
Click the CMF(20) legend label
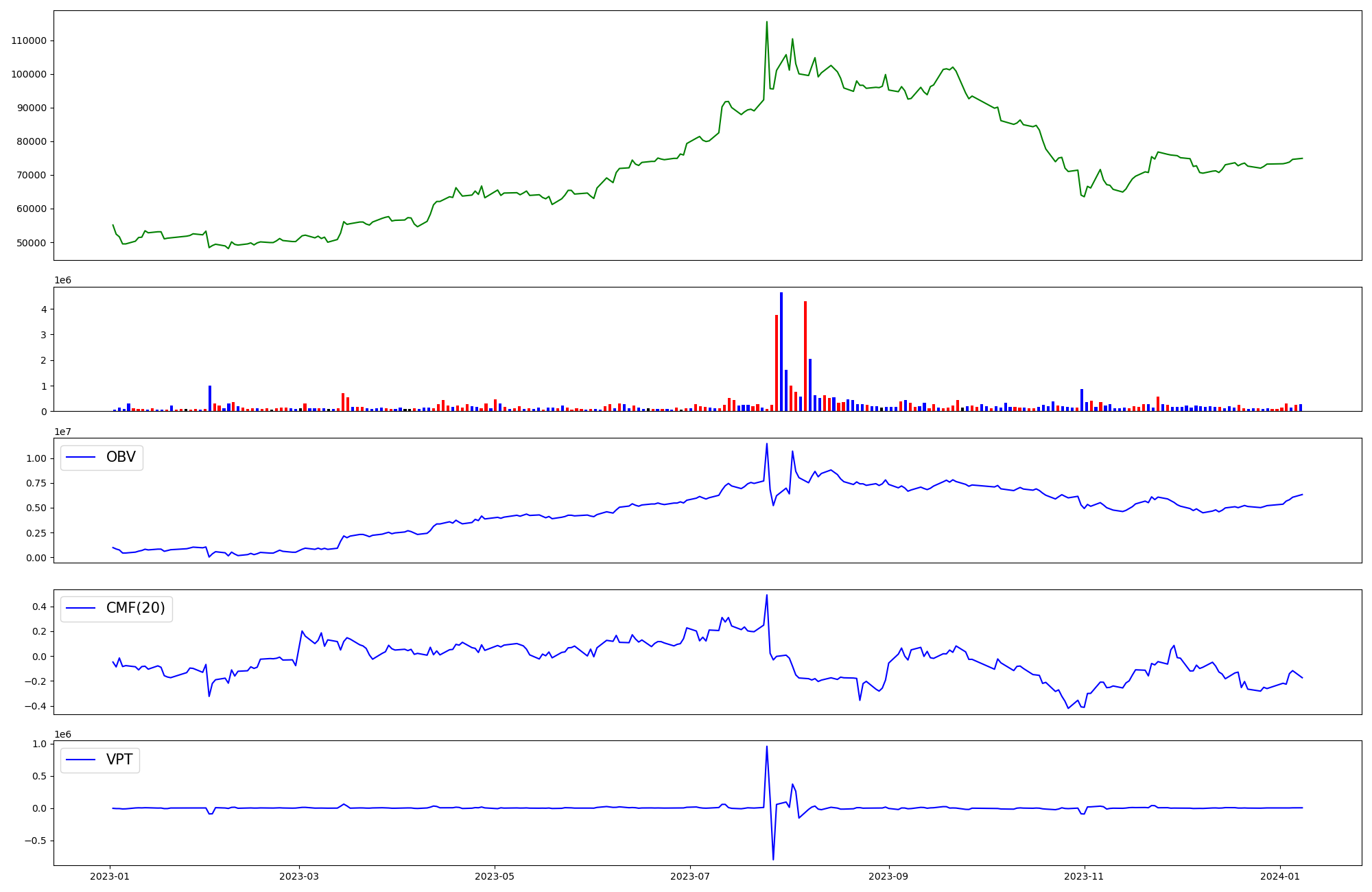(135, 608)
